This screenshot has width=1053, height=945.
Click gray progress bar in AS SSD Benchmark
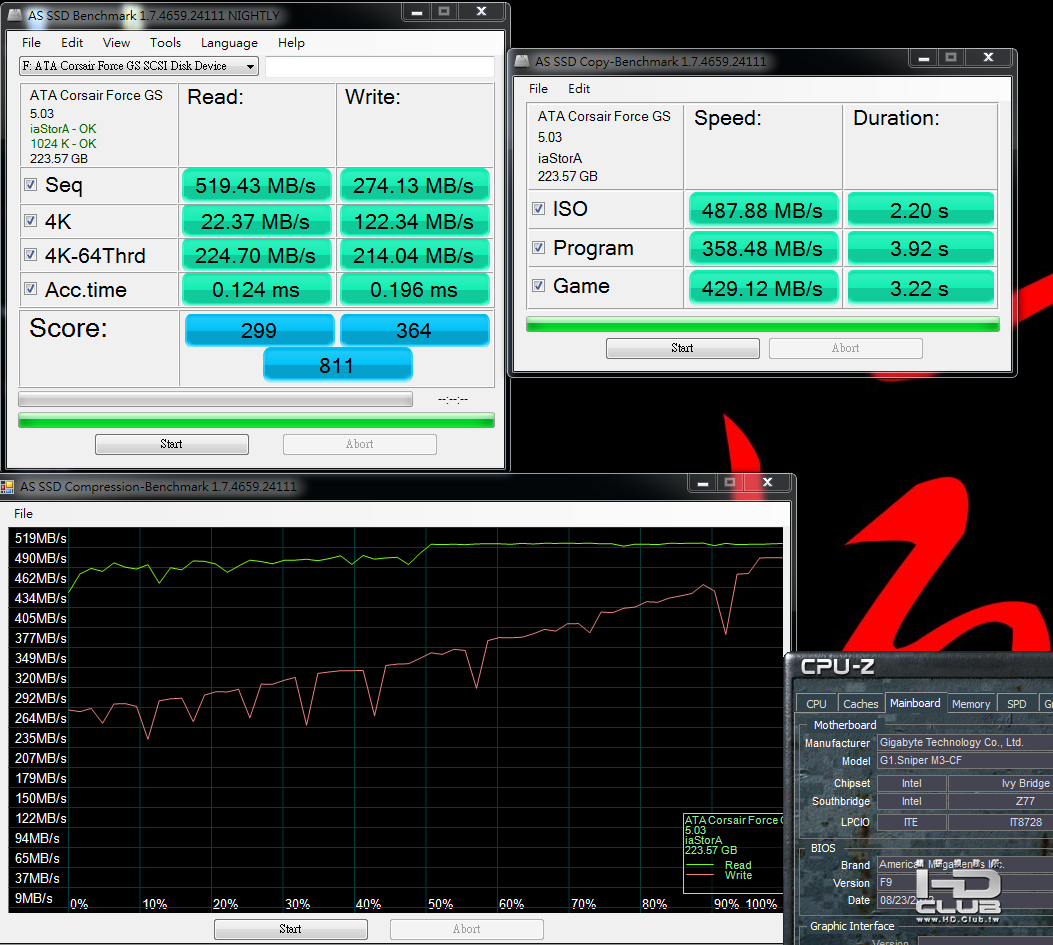coord(216,400)
